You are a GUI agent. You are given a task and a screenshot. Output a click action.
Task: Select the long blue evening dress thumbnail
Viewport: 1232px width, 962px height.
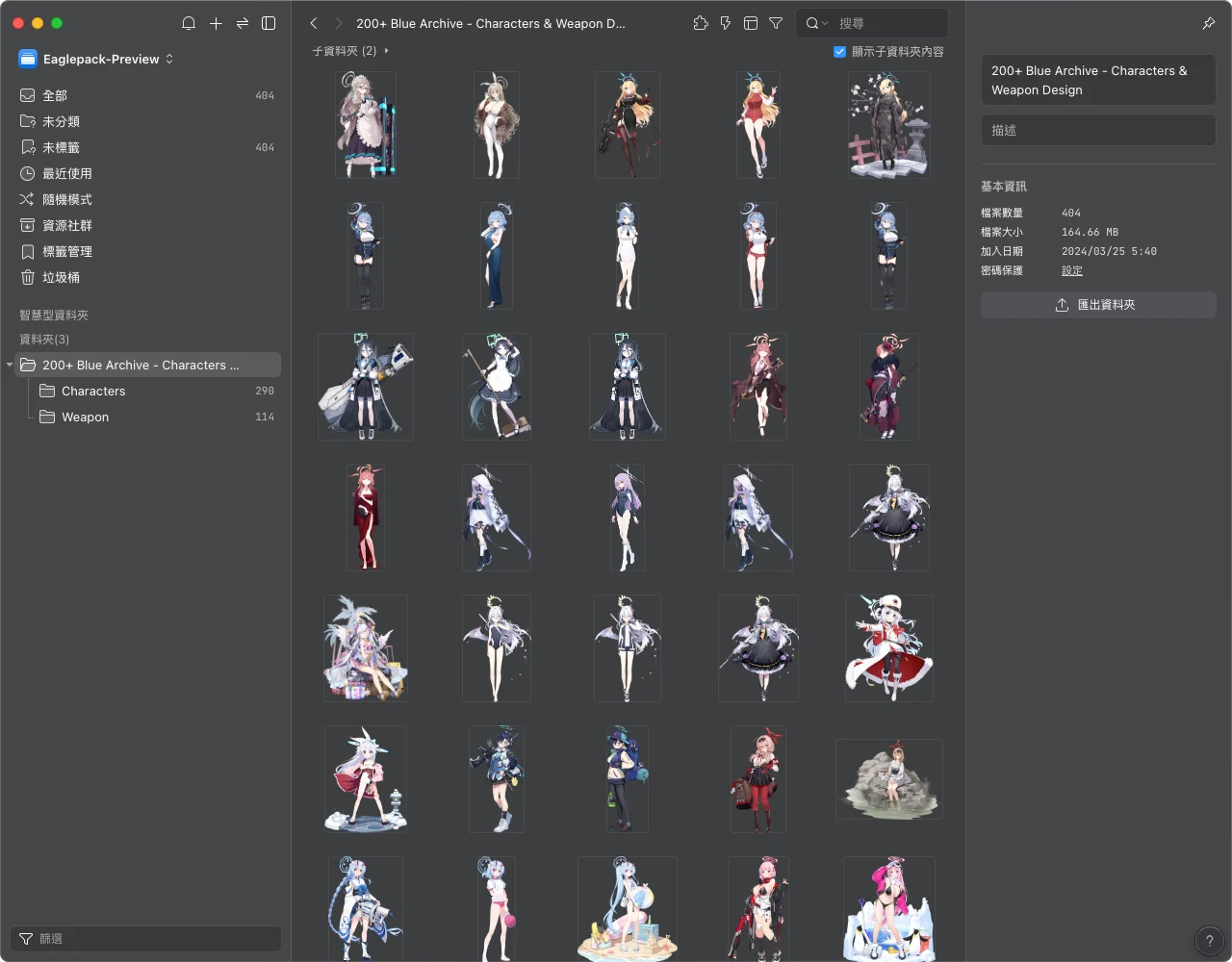tap(497, 256)
